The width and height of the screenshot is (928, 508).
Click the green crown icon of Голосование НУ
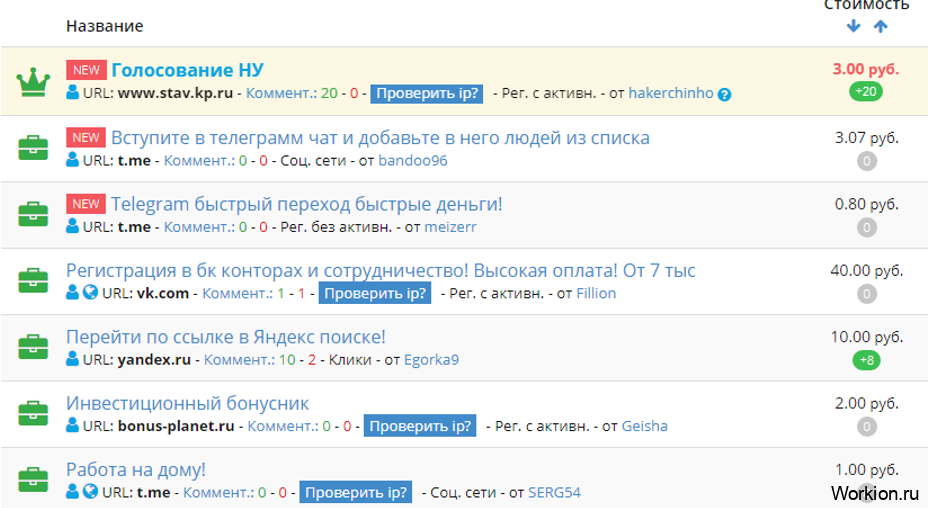33,82
